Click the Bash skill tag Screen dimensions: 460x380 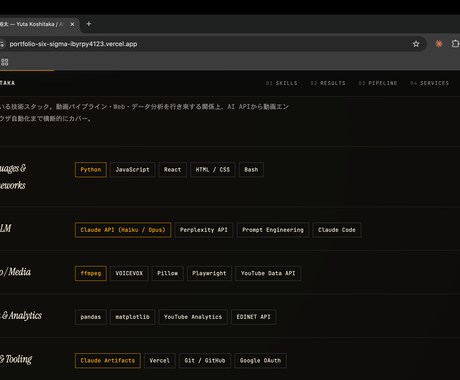(x=251, y=170)
